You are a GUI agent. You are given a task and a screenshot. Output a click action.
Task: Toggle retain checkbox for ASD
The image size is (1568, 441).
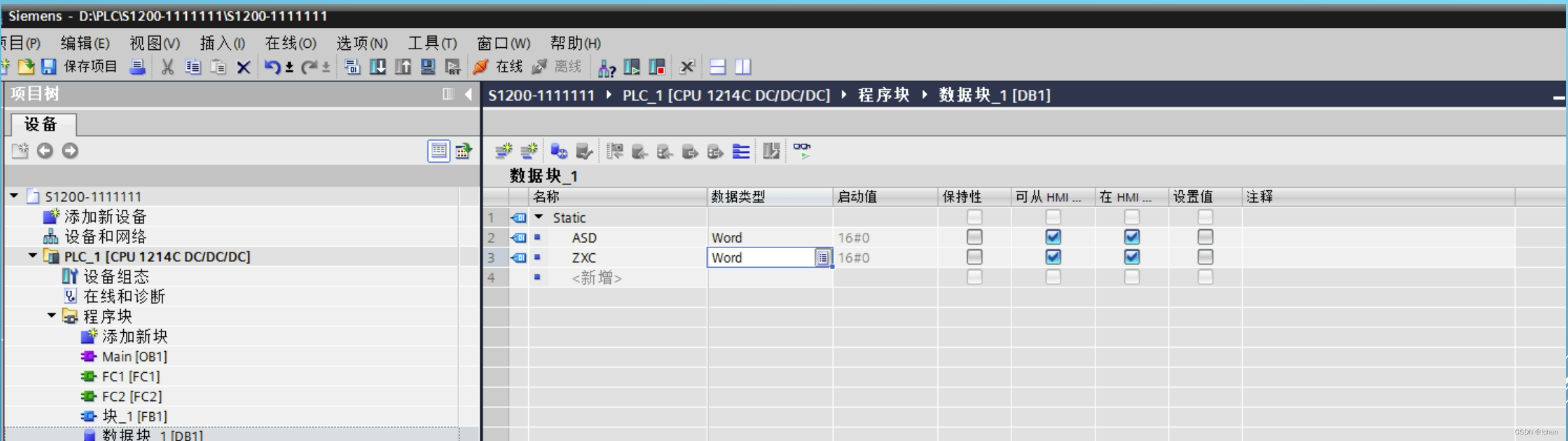click(x=975, y=237)
